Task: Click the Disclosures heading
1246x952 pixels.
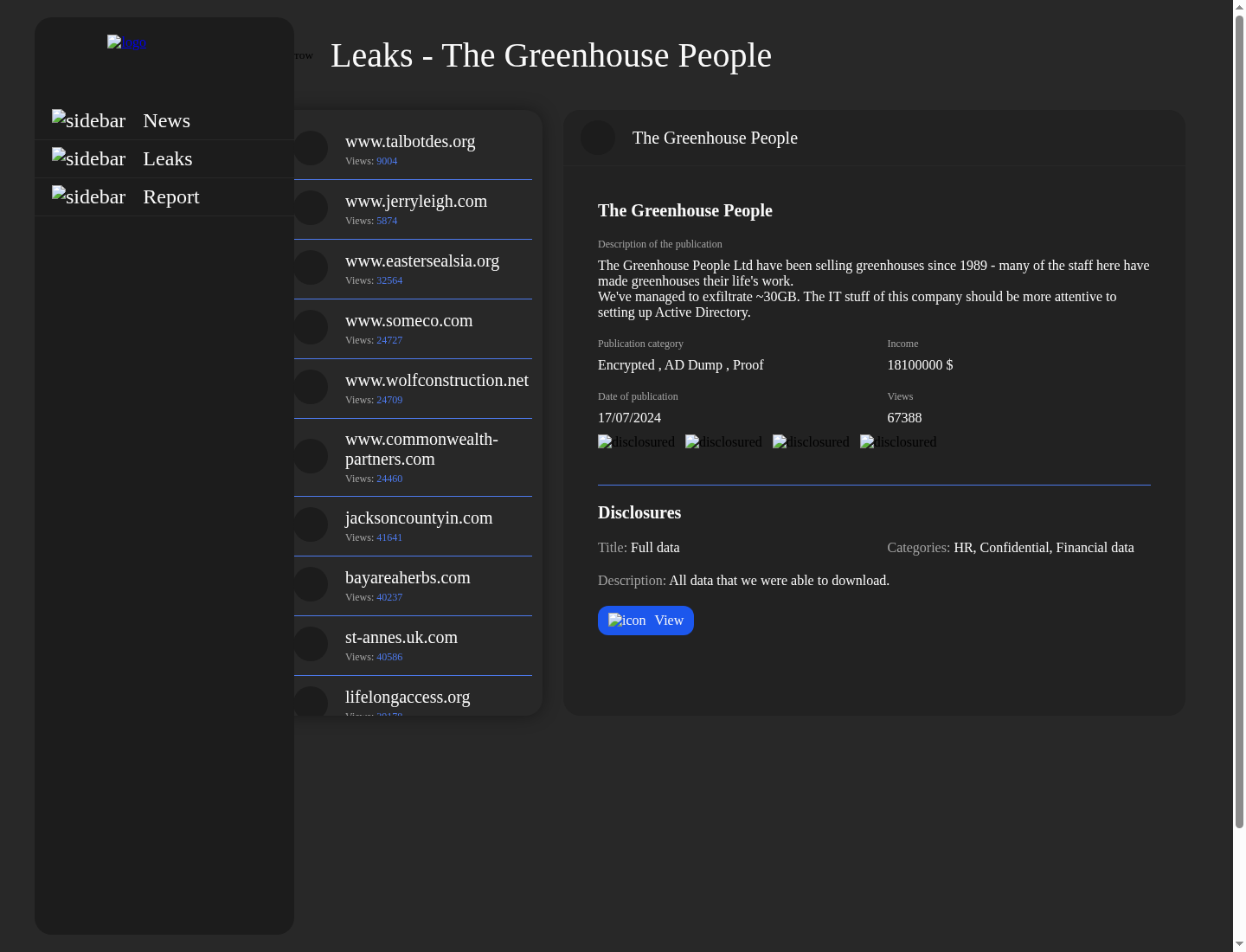Action: pyautogui.click(x=639, y=512)
